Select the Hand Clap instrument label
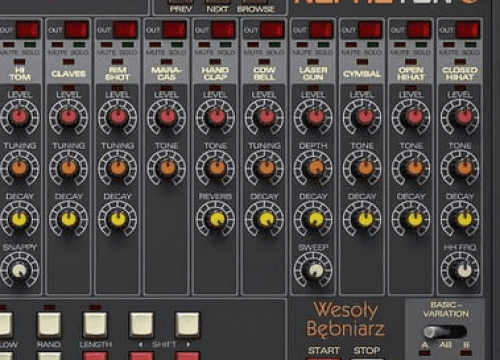Viewport: 500px width, 360px height. pyautogui.click(x=215, y=74)
